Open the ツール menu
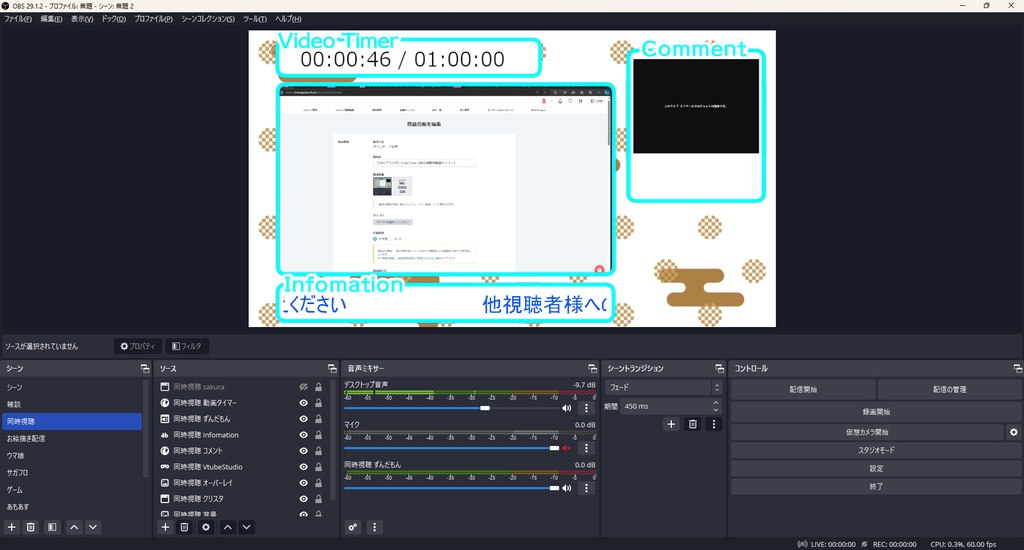The height and width of the screenshot is (550, 1024). [x=255, y=19]
